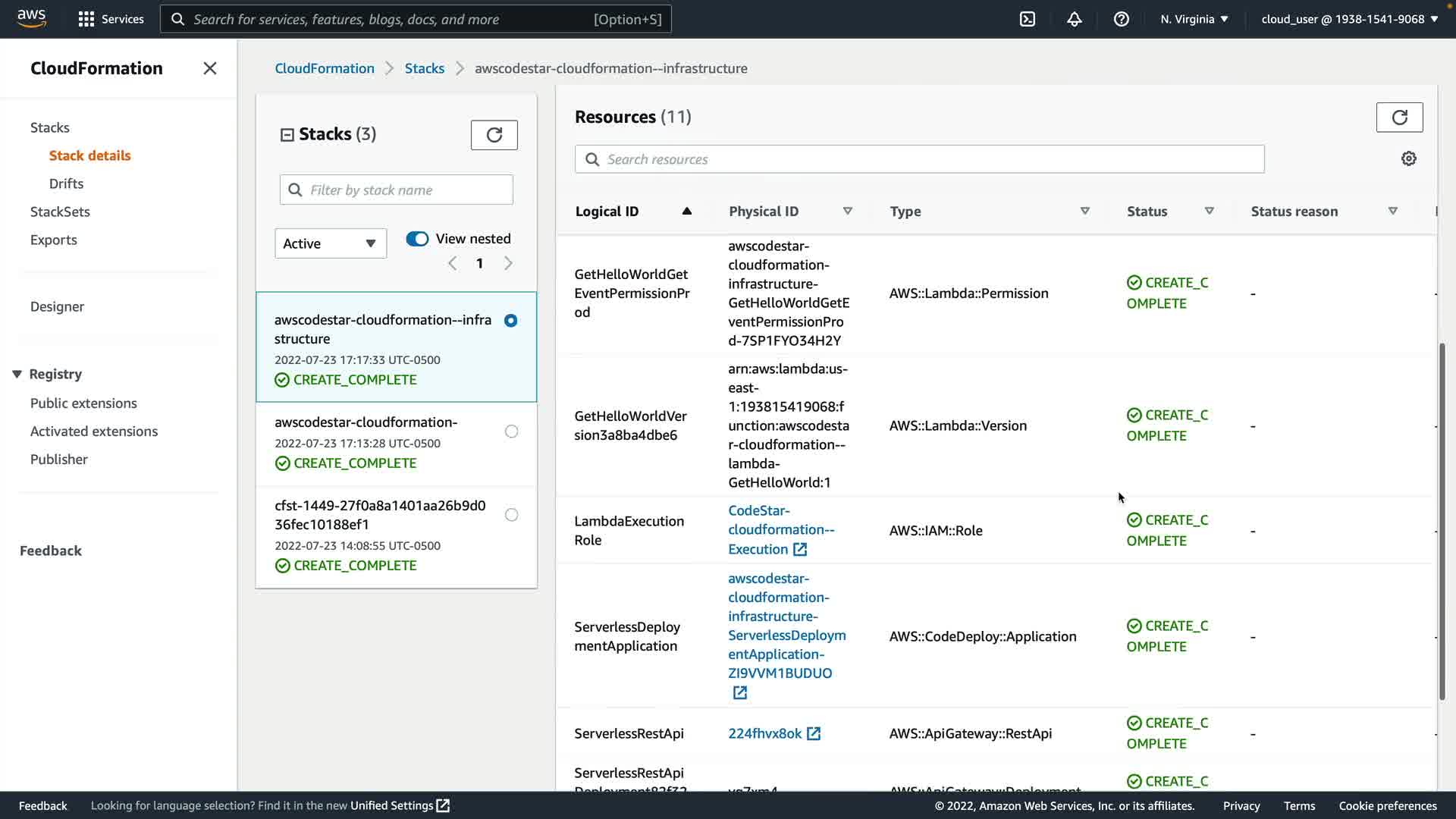Open external link icon next to 224fhvx8ok
This screenshot has height=819, width=1456.
[x=814, y=733]
